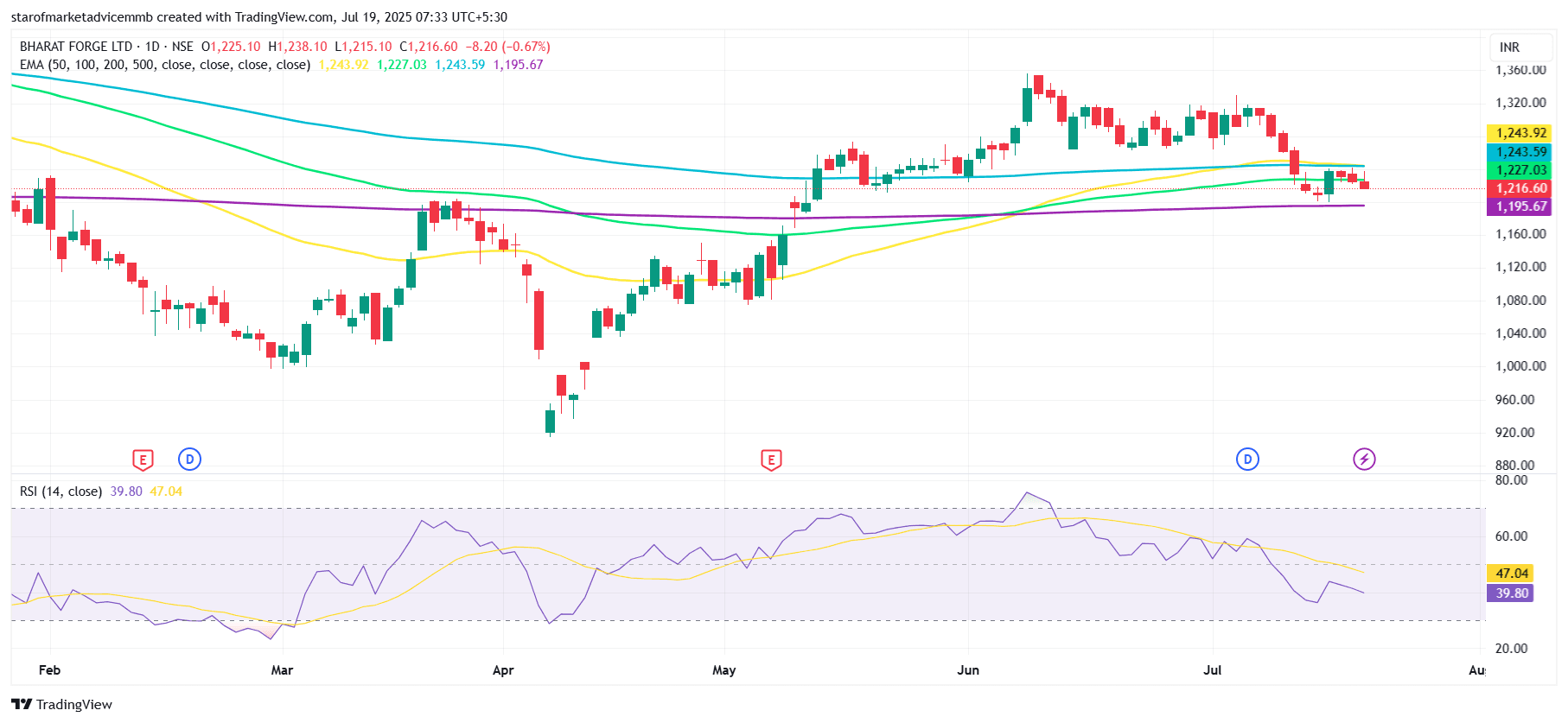Click the close price C1,216.60 in header
The height and width of the screenshot is (723, 1568).
pyautogui.click(x=429, y=47)
